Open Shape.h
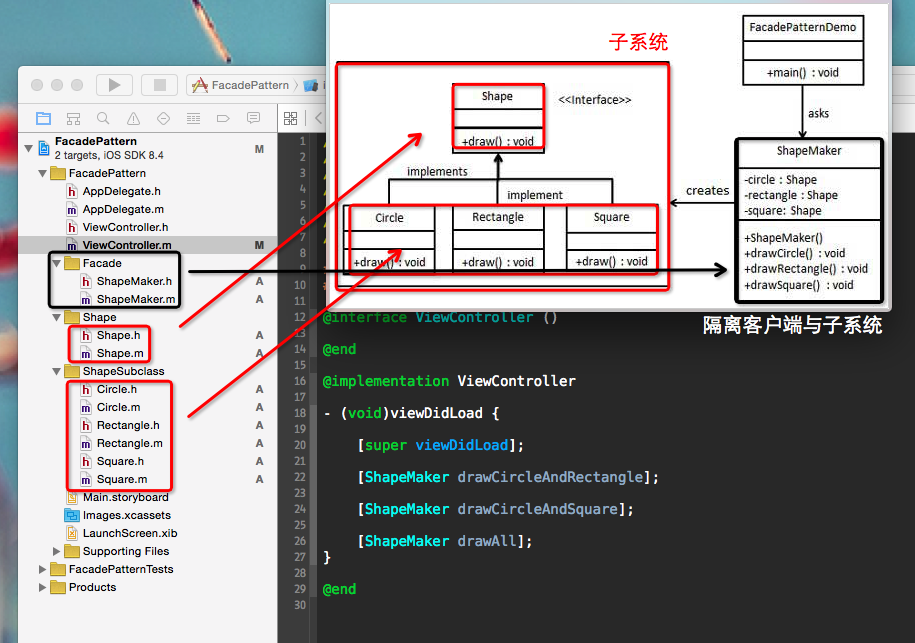 tap(118, 336)
